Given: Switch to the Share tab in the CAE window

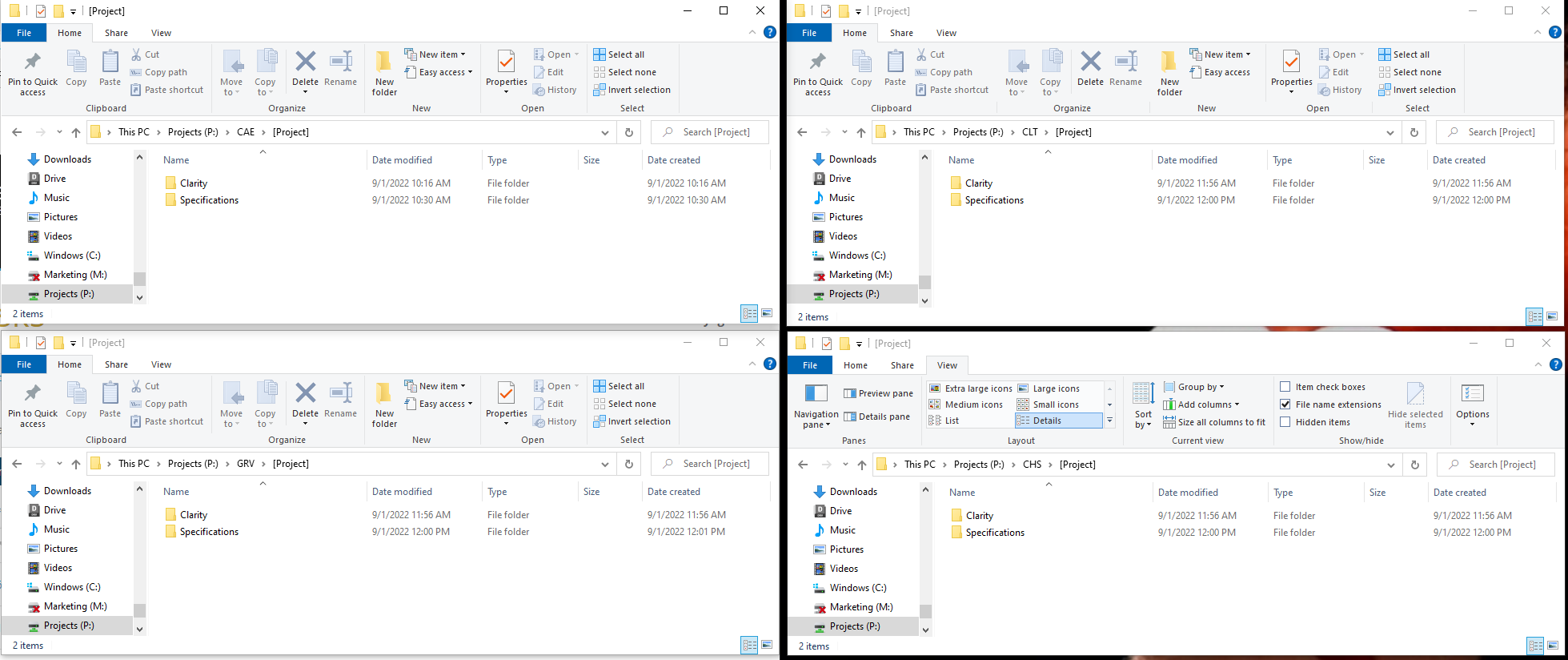Looking at the screenshot, I should coord(116,33).
